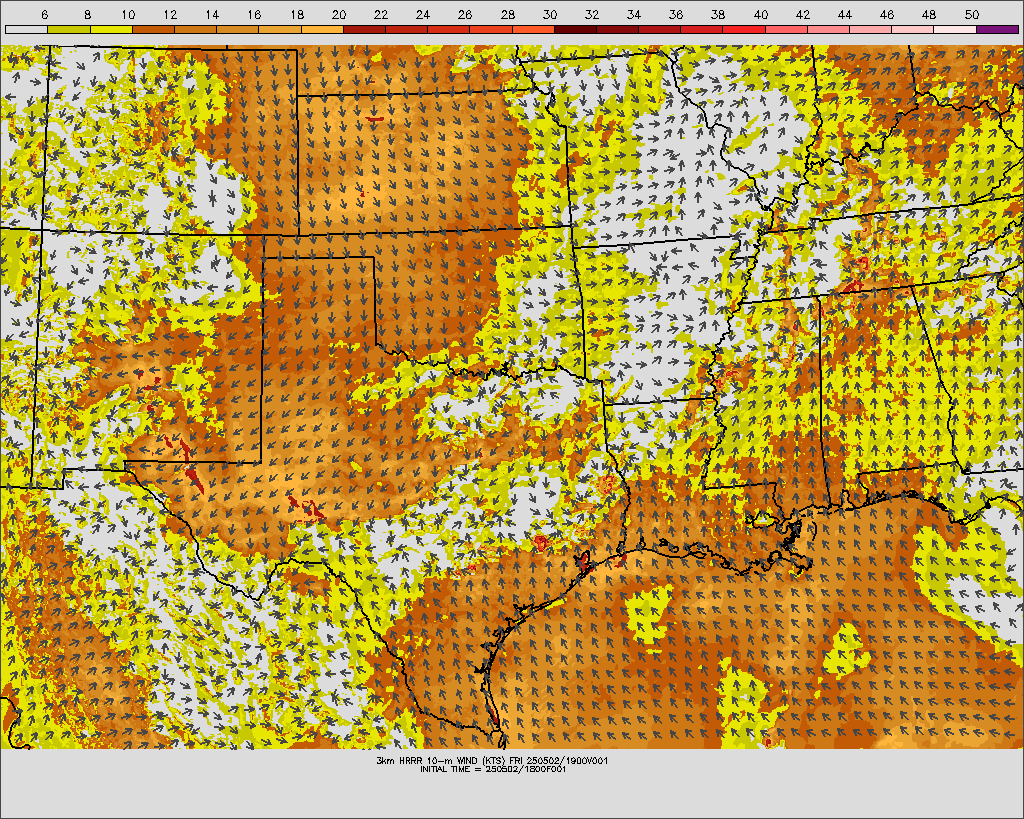Image resolution: width=1024 pixels, height=819 pixels.
Task: Click the purple above-50-knots swatch
Action: (997, 29)
